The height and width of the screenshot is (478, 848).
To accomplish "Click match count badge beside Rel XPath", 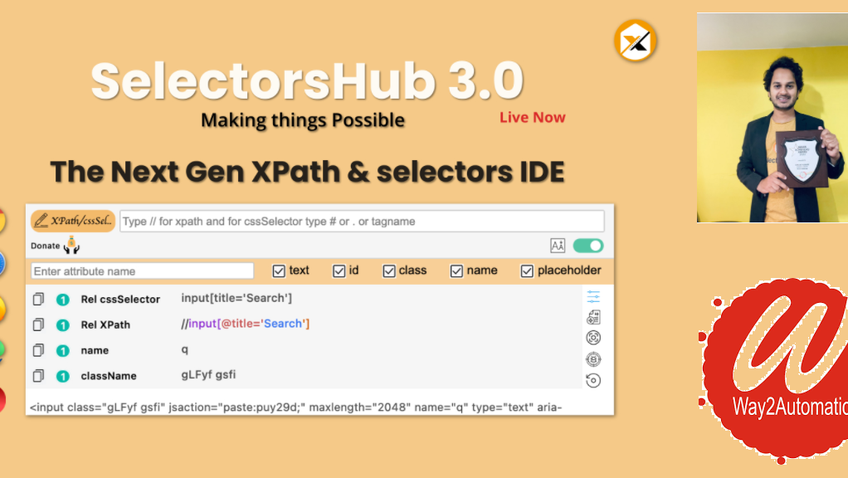I will point(63,325).
